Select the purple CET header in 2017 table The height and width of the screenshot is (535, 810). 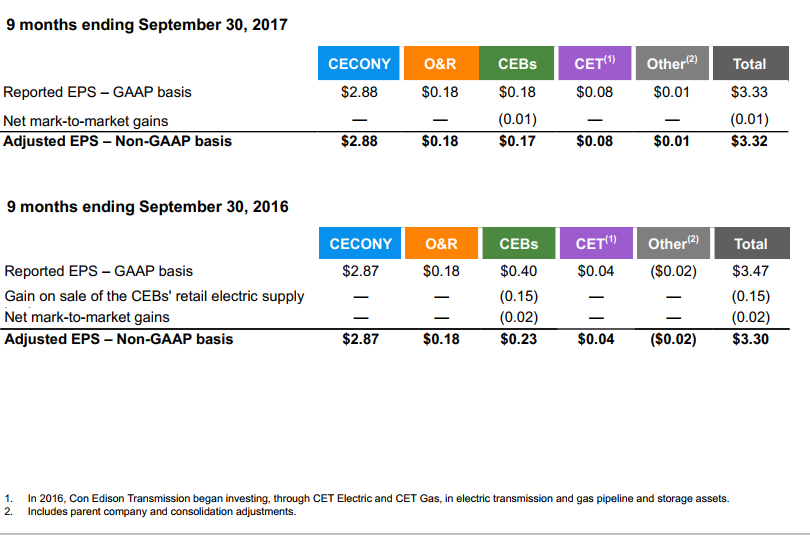[x=595, y=63]
